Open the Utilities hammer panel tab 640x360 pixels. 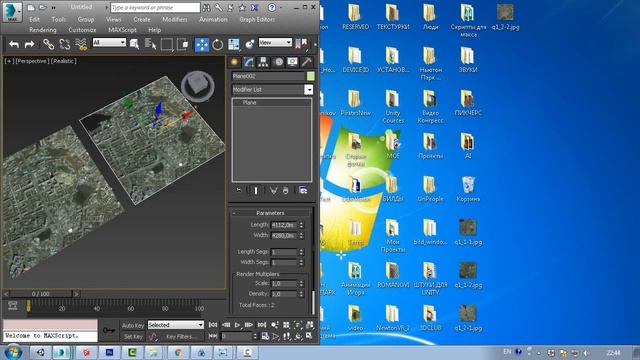(x=307, y=62)
